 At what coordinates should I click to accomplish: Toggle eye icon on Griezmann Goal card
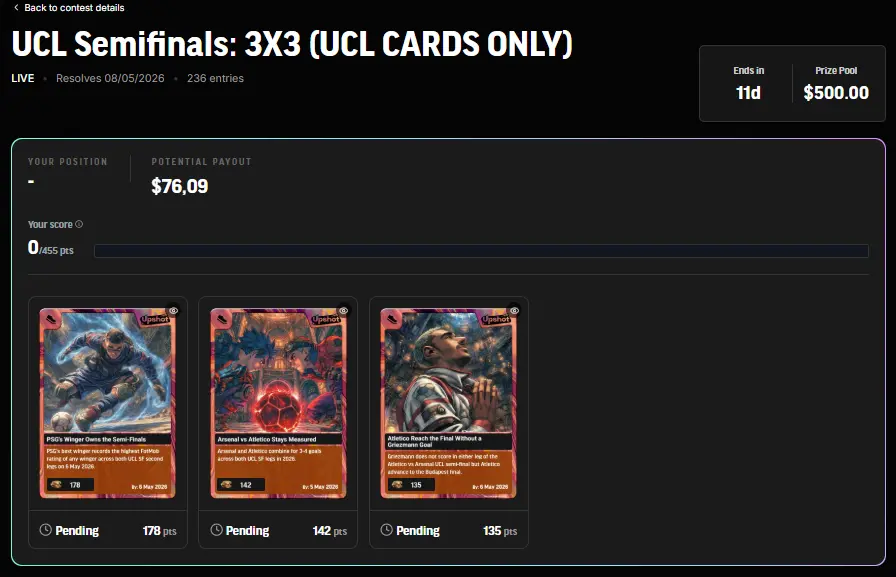[514, 311]
